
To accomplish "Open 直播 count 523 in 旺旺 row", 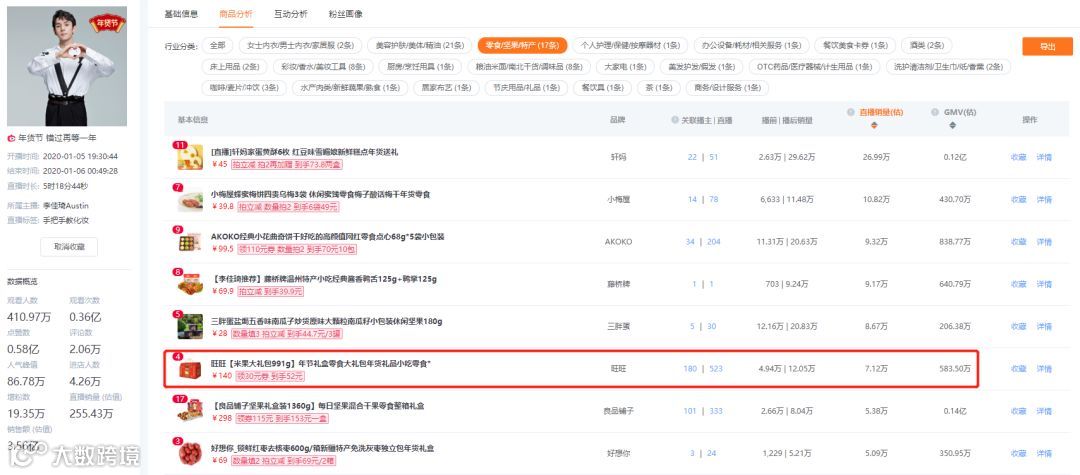I will coord(716,369).
